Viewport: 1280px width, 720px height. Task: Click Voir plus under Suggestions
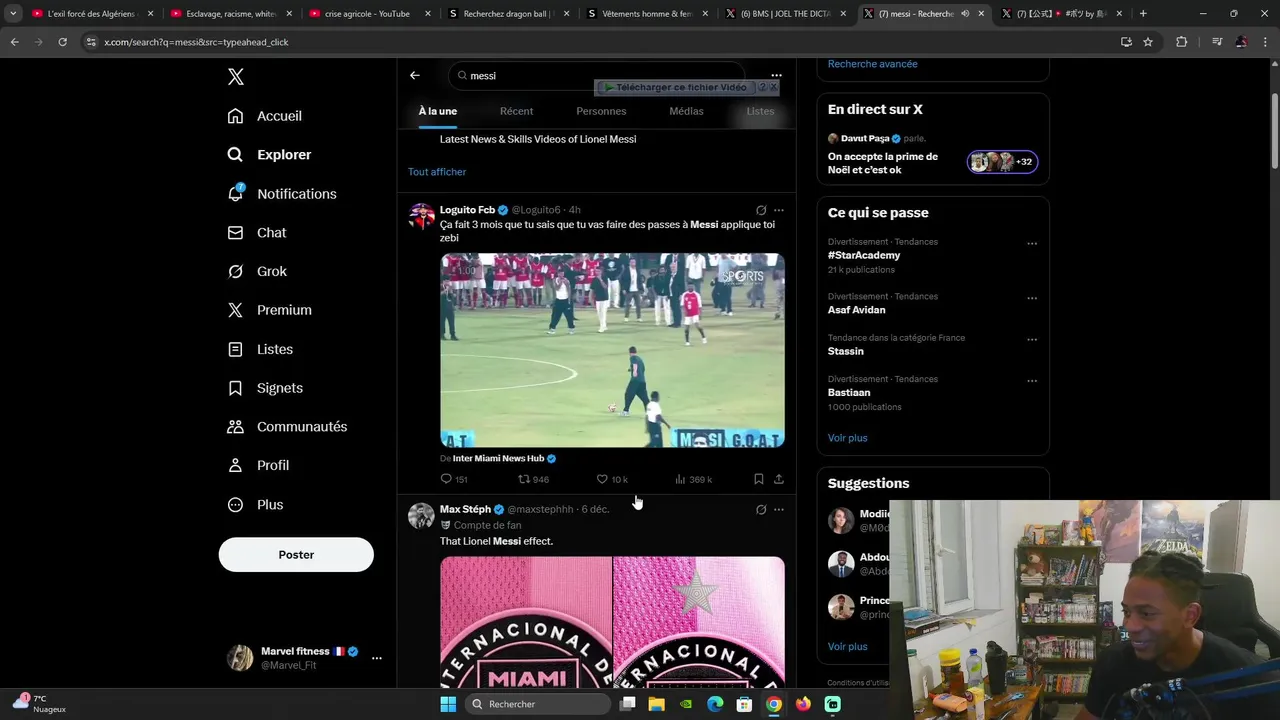tap(848, 647)
